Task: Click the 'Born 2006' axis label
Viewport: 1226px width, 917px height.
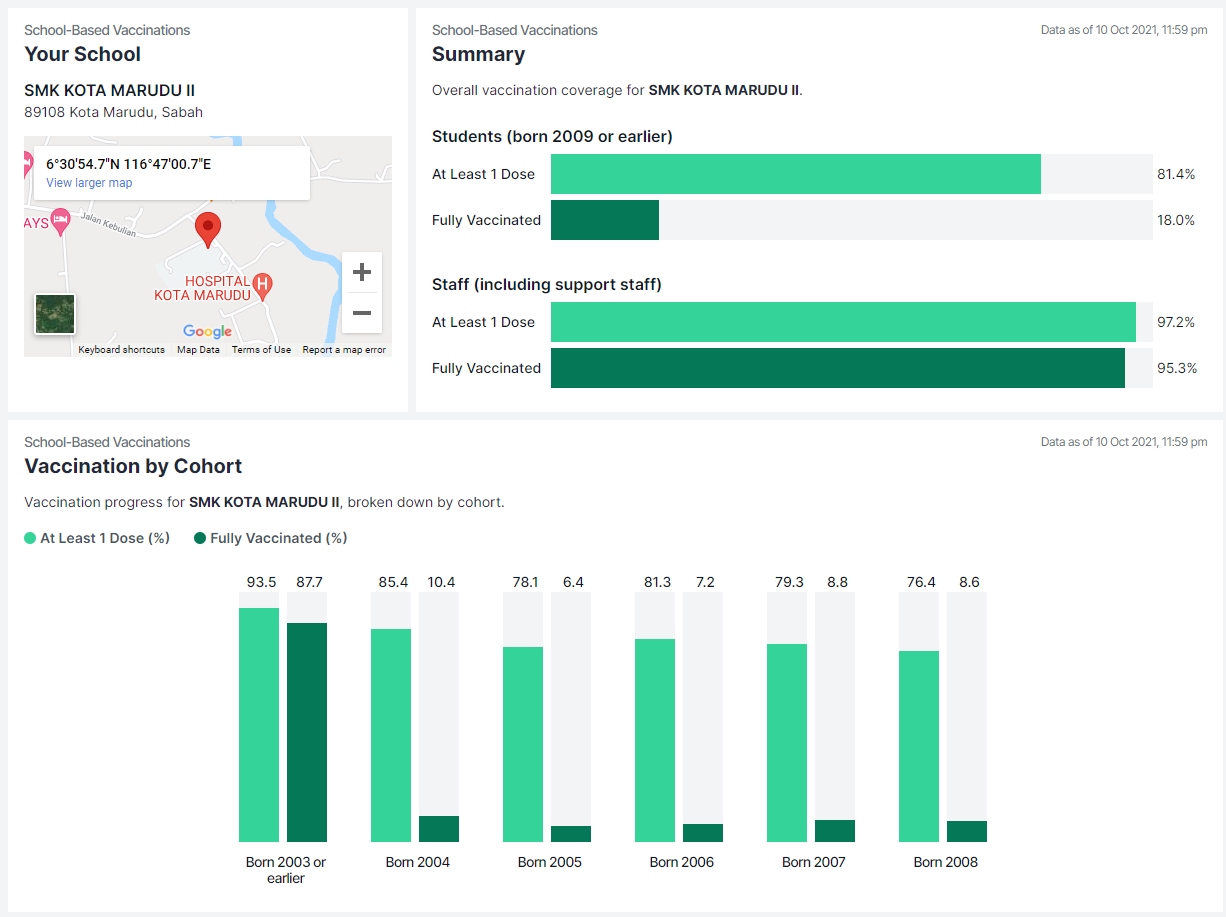Action: (x=682, y=862)
